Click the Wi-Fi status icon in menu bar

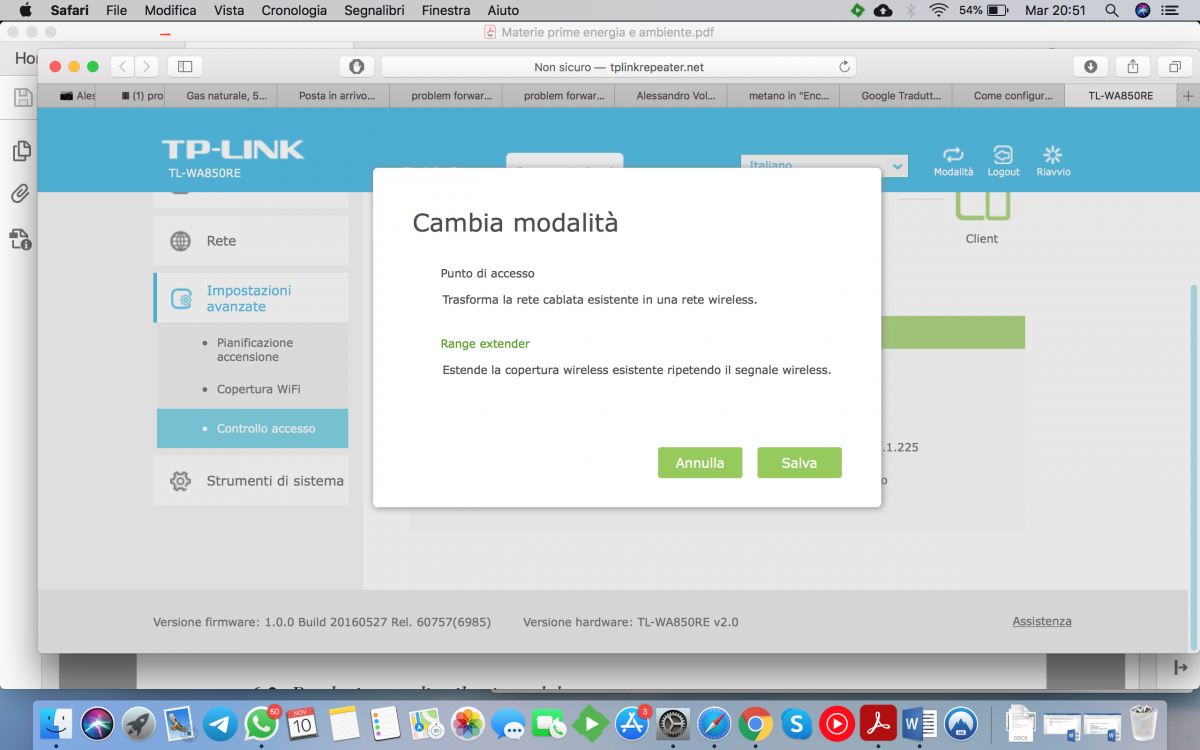pyautogui.click(x=938, y=10)
